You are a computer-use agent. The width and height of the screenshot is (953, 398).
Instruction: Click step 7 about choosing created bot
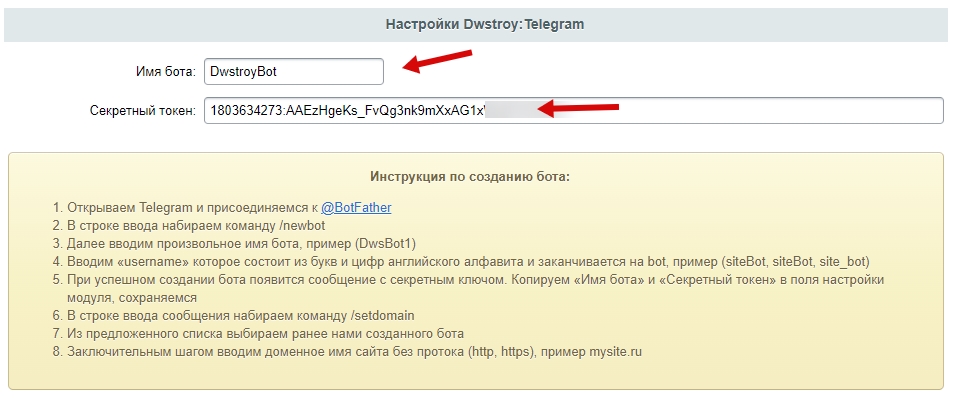(258, 334)
